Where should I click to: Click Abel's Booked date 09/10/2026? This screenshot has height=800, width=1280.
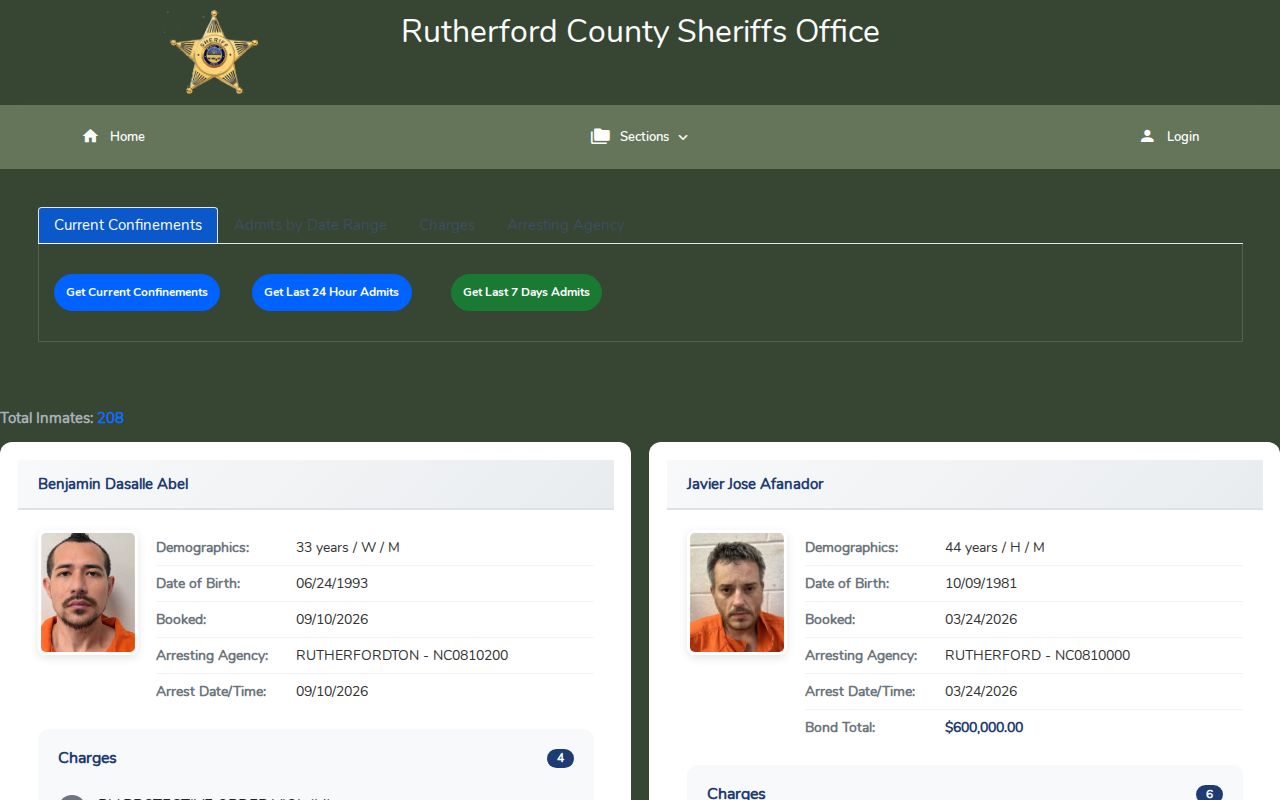(332, 619)
